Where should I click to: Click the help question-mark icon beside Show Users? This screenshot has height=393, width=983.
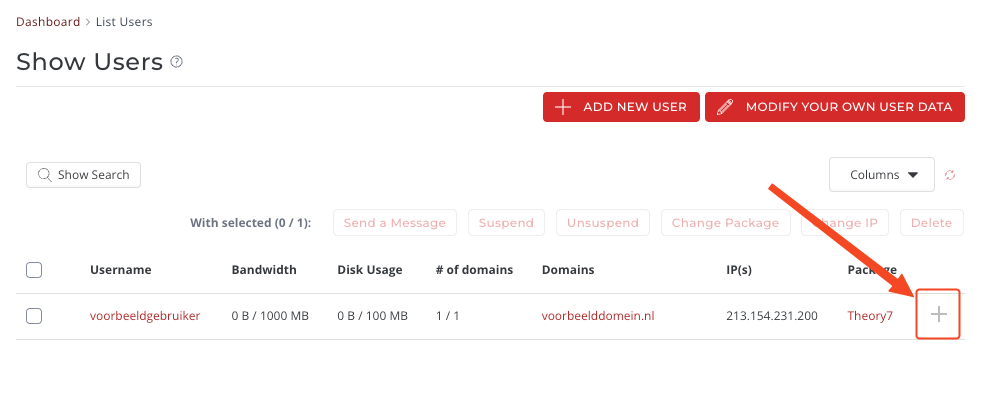177,61
